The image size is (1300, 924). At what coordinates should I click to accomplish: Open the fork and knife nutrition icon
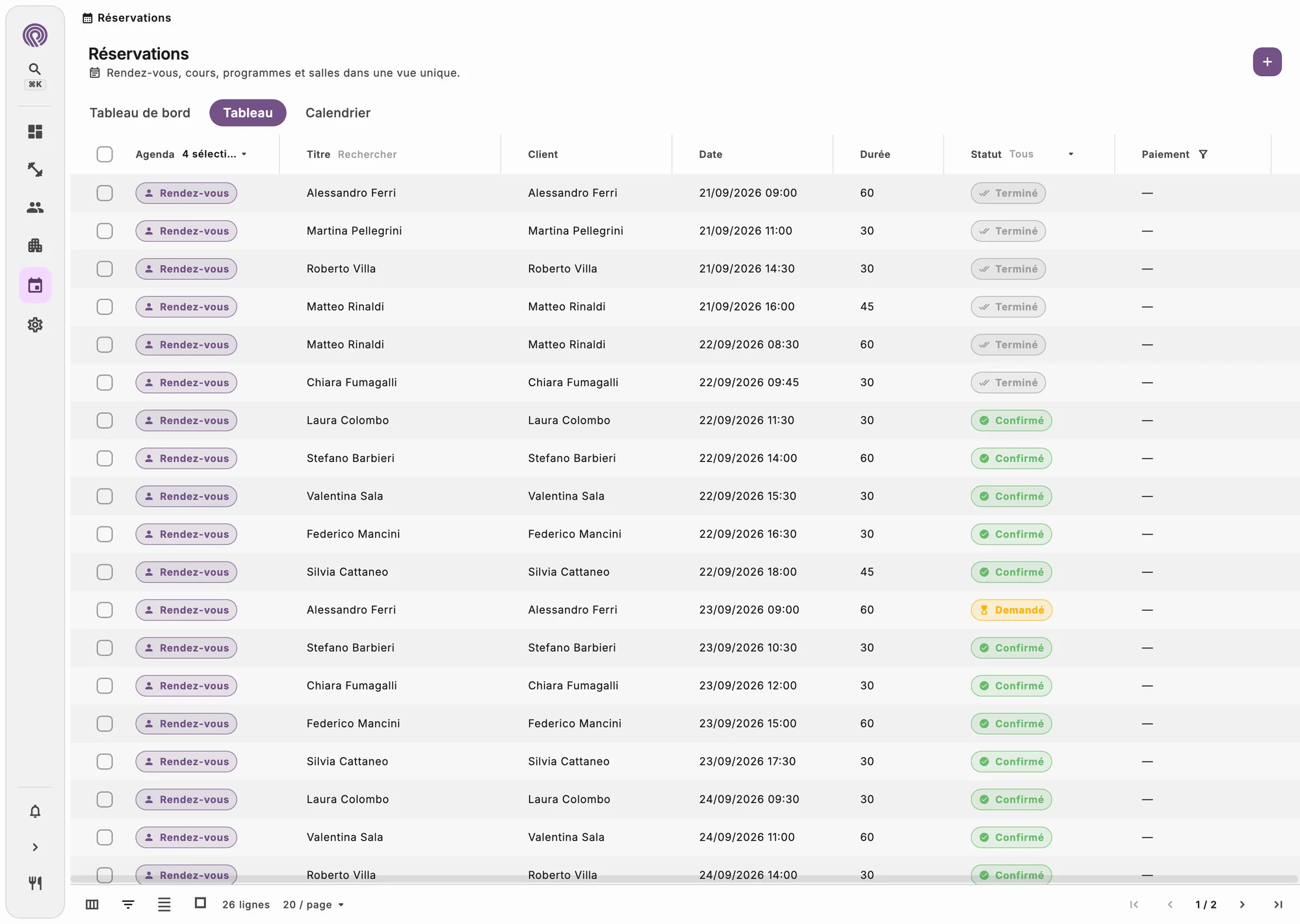point(35,883)
